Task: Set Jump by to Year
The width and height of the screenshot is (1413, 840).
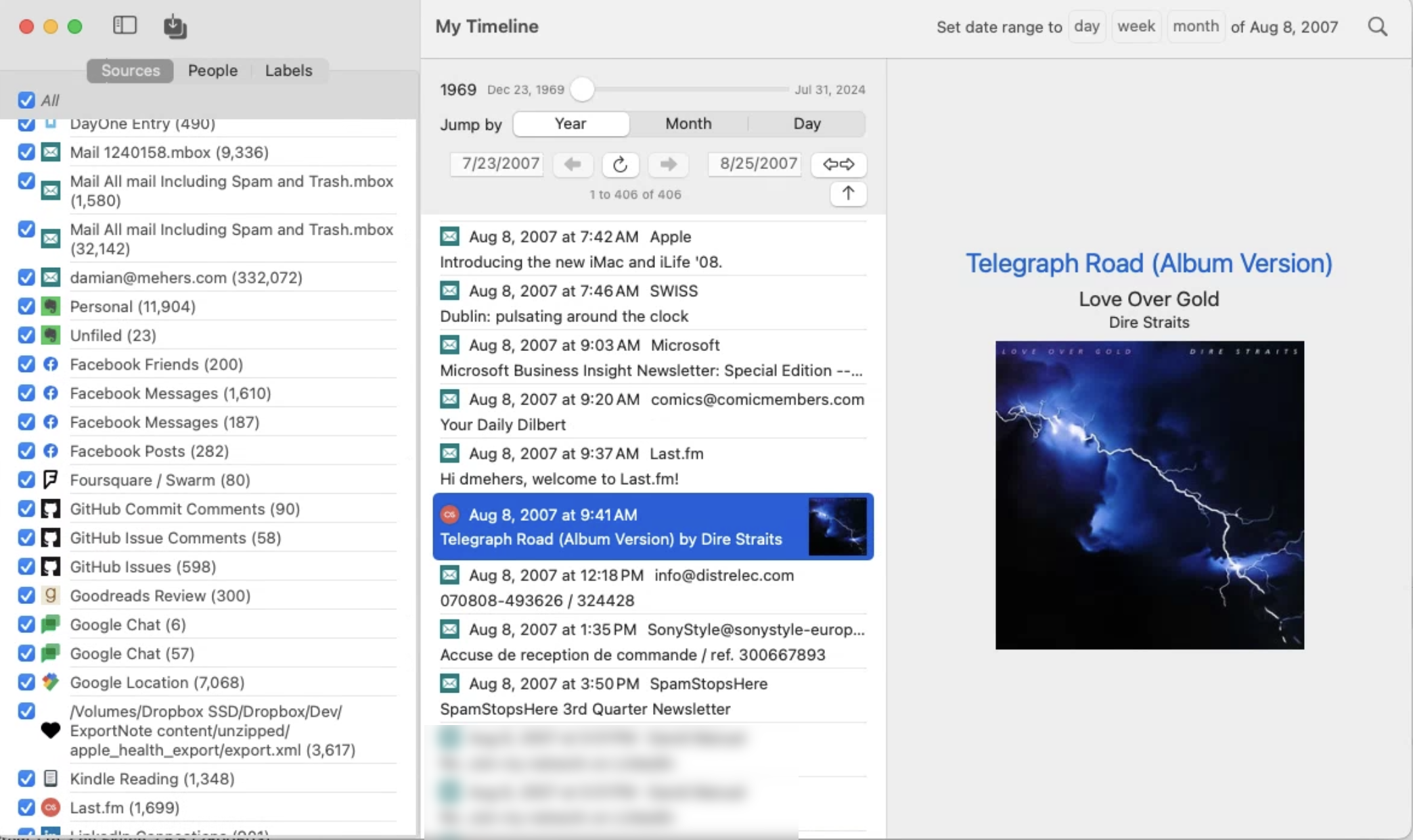Action: tap(570, 124)
